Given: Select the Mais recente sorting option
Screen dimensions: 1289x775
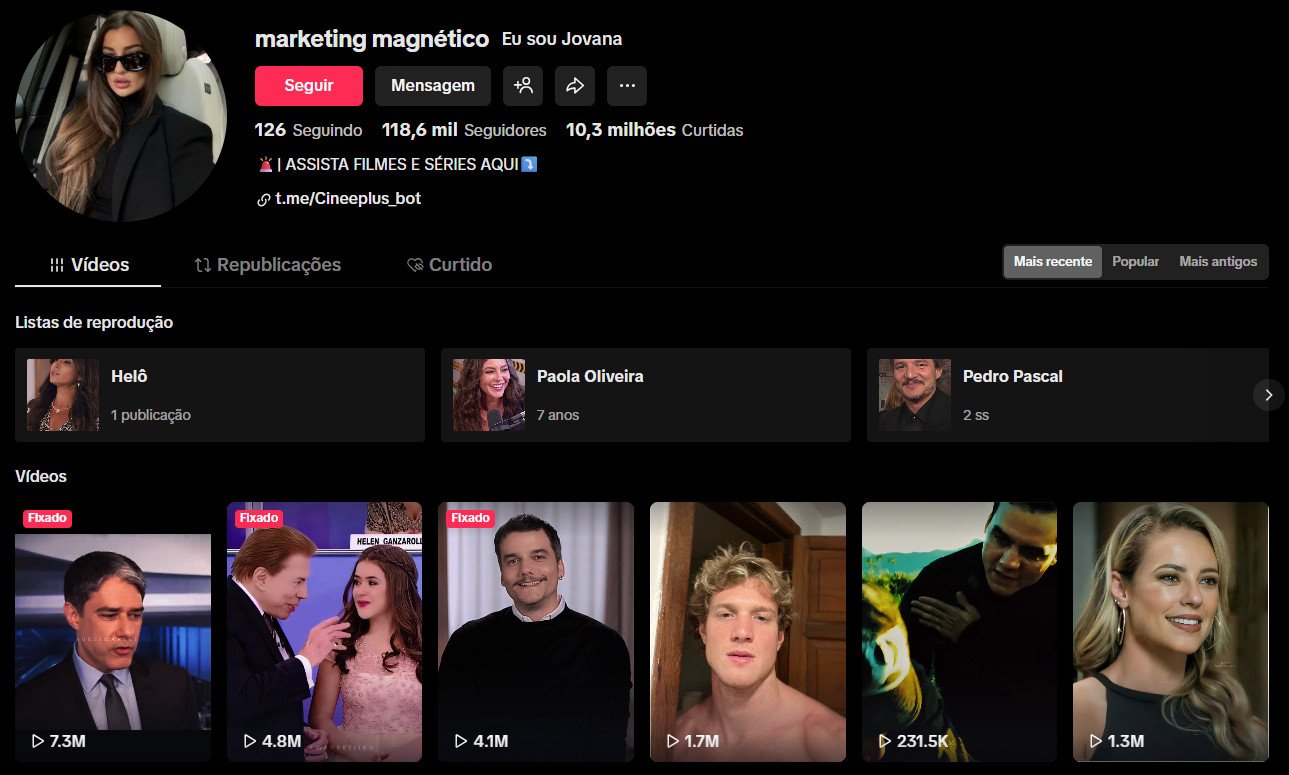Looking at the screenshot, I should (1051, 261).
